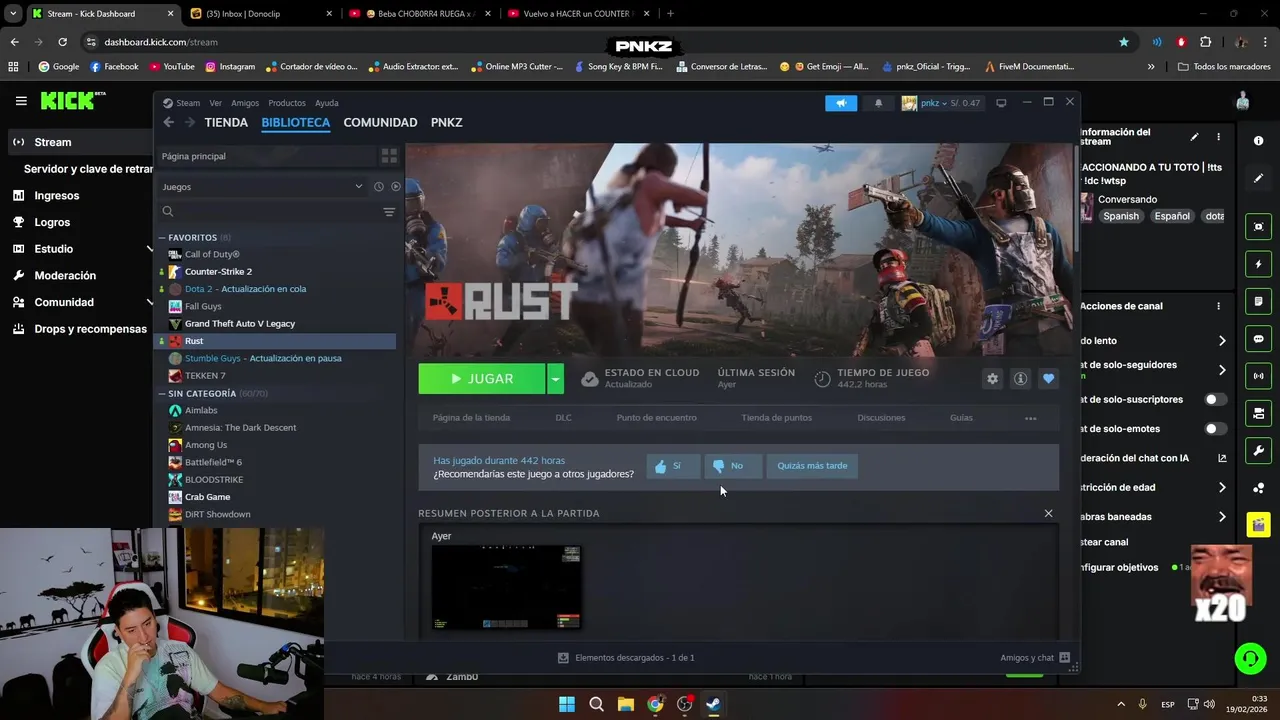Viewport: 1280px width, 720px height.
Task: Open Juegos library filter dropdown
Action: pyautogui.click(x=263, y=187)
